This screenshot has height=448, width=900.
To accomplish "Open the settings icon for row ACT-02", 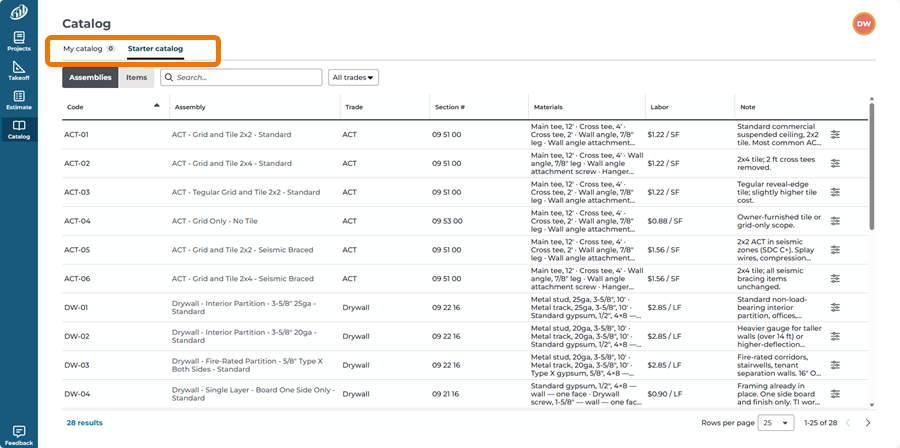I will pos(835,163).
